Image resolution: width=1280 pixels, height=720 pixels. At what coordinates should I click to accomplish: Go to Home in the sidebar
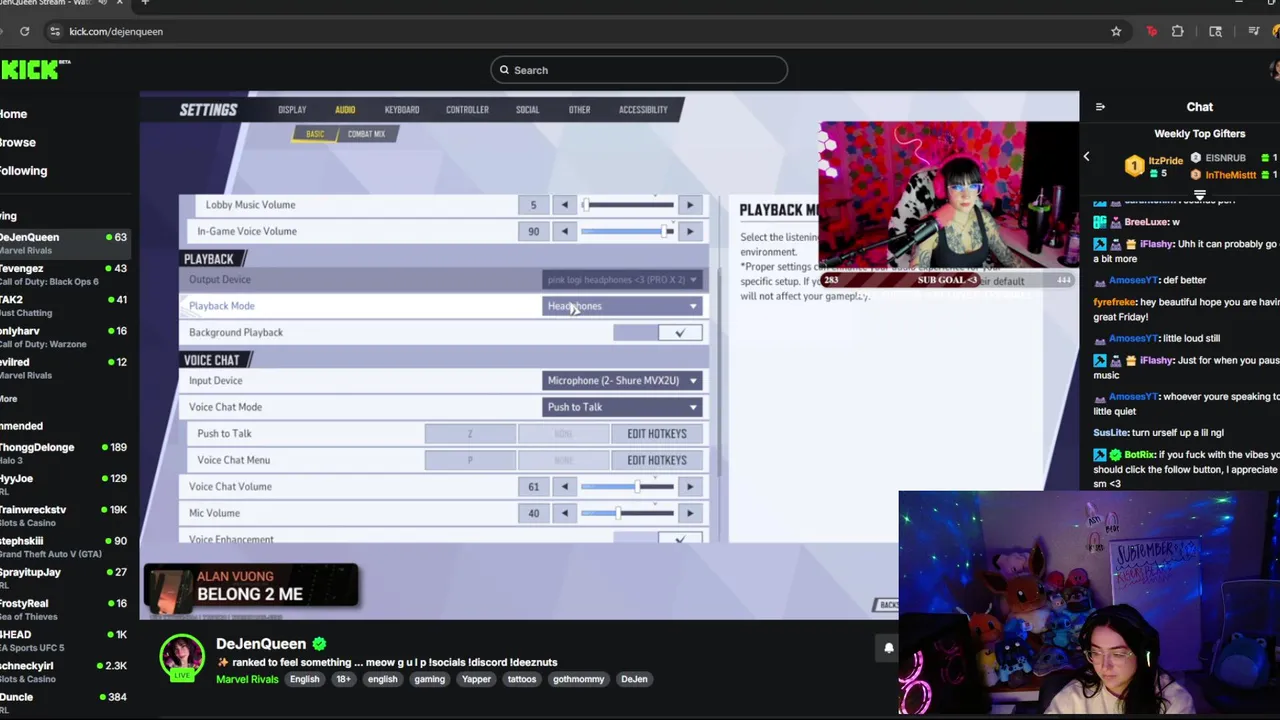coord(14,114)
